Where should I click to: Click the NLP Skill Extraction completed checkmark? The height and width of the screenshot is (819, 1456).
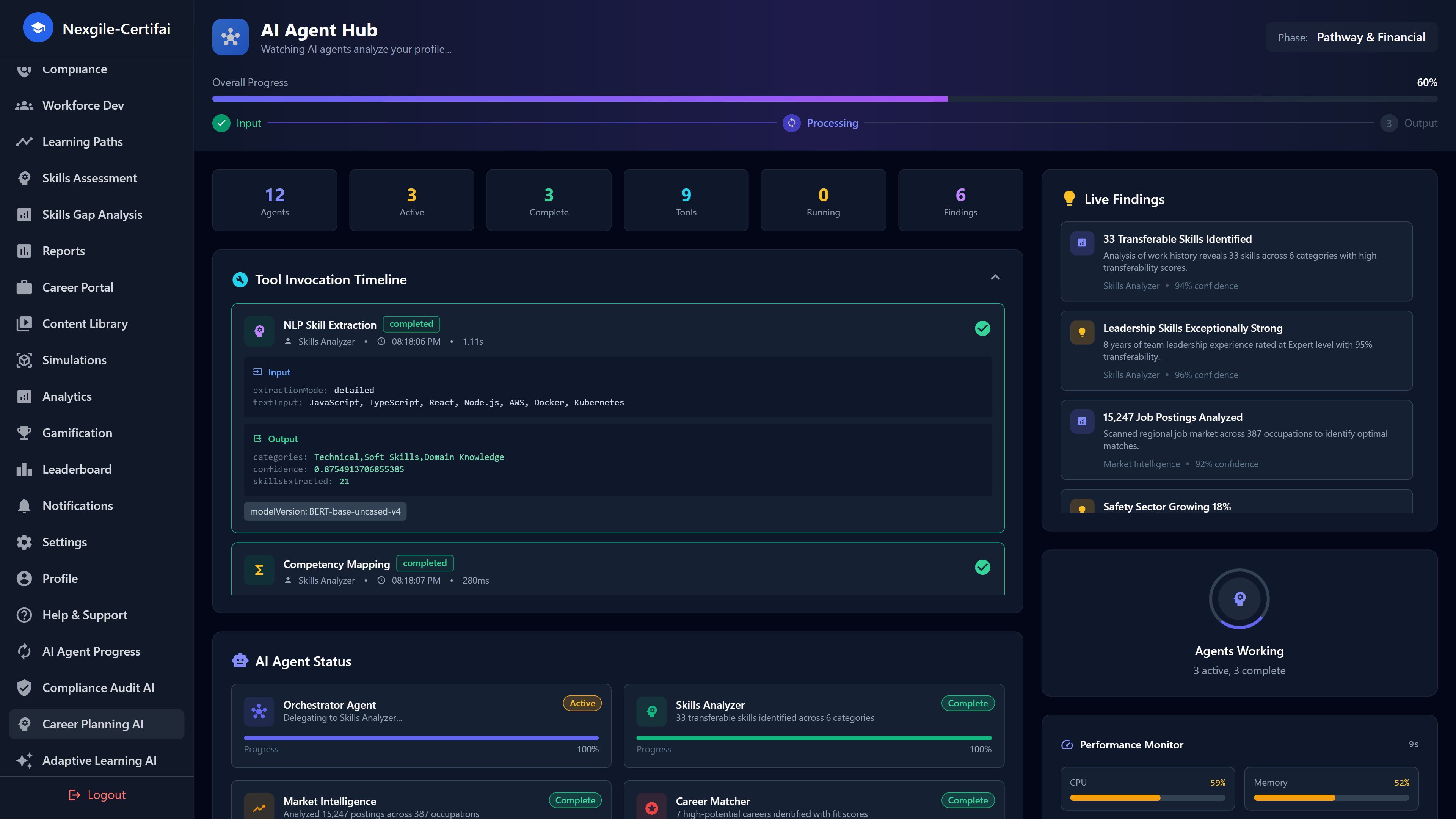click(982, 328)
